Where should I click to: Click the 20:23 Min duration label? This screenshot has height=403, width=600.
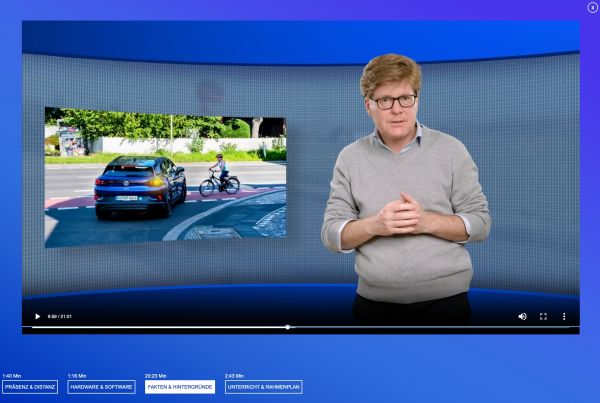click(156, 376)
